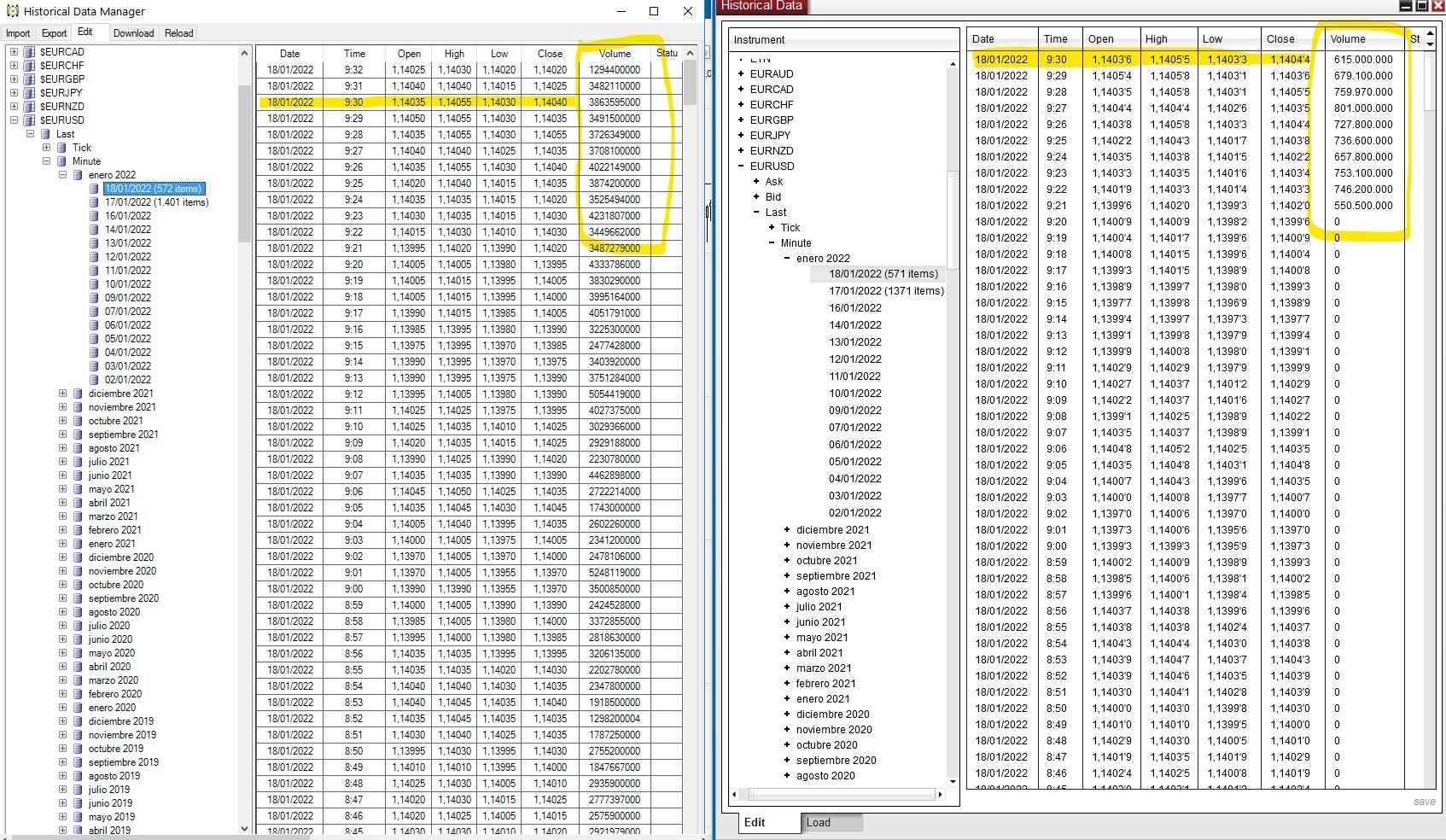Expand the Ask node in Historical Data
The width and height of the screenshot is (1446, 840).
[756, 182]
